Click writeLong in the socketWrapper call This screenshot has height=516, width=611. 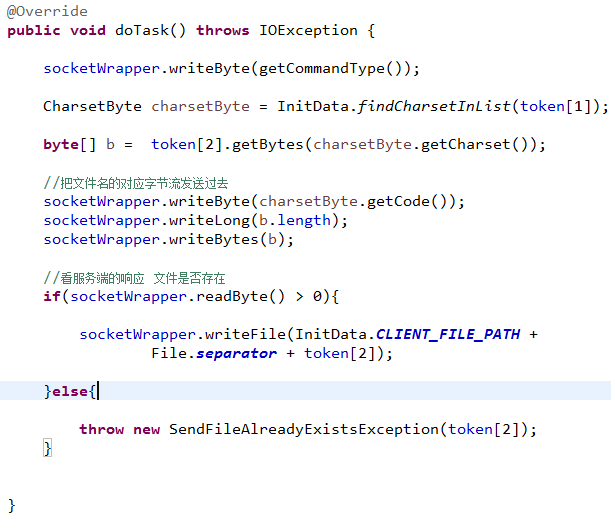click(209, 221)
